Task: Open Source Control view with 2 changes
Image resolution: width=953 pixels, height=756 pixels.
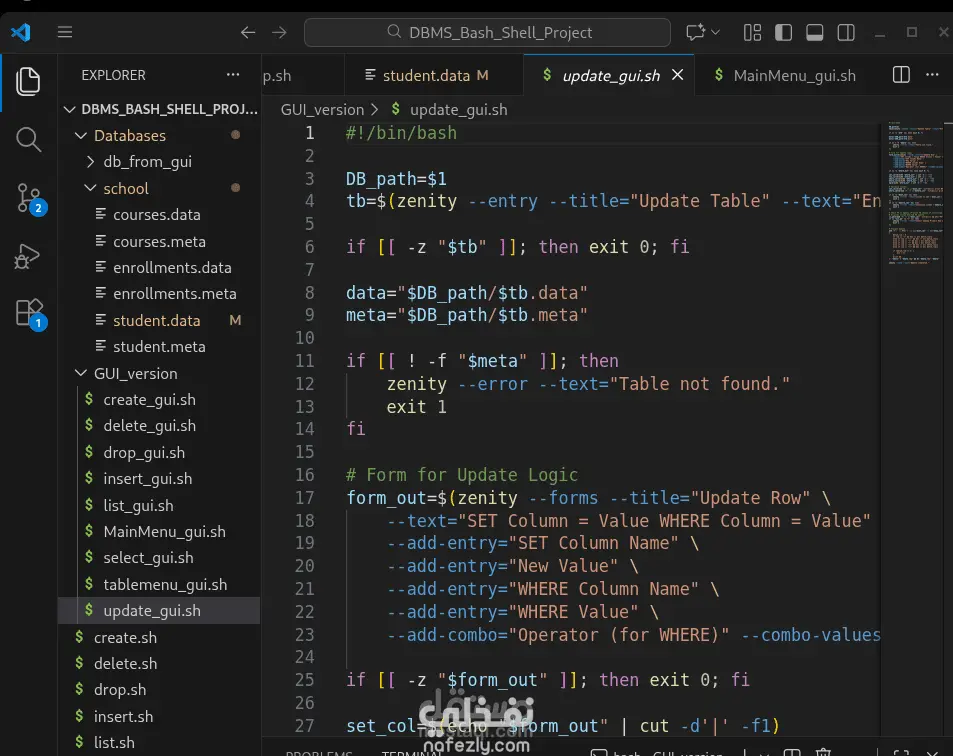Action: click(x=28, y=198)
